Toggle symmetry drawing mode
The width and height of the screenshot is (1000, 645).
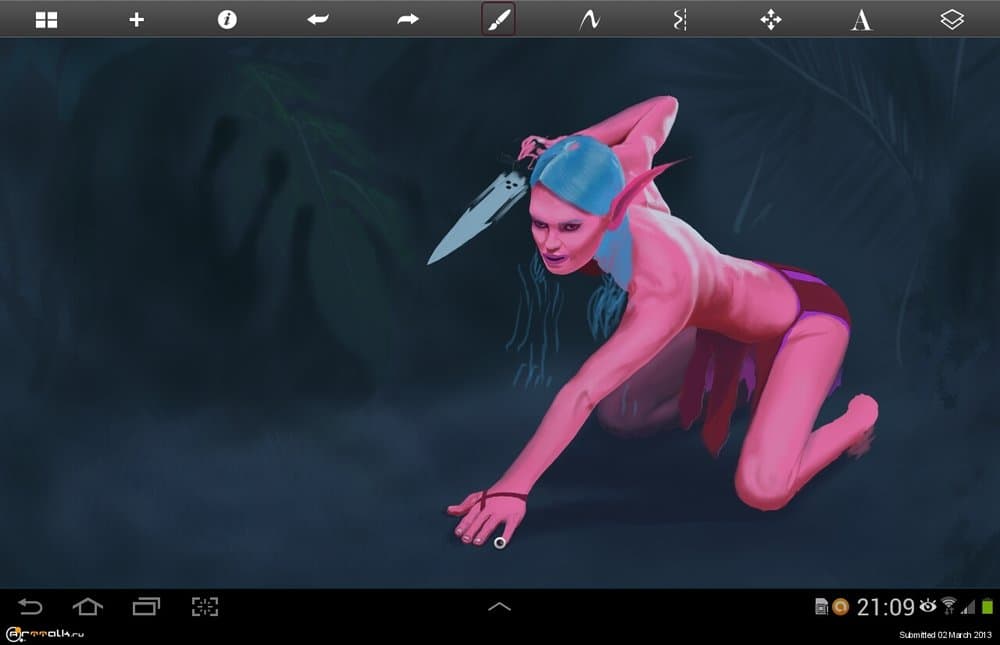(x=679, y=18)
